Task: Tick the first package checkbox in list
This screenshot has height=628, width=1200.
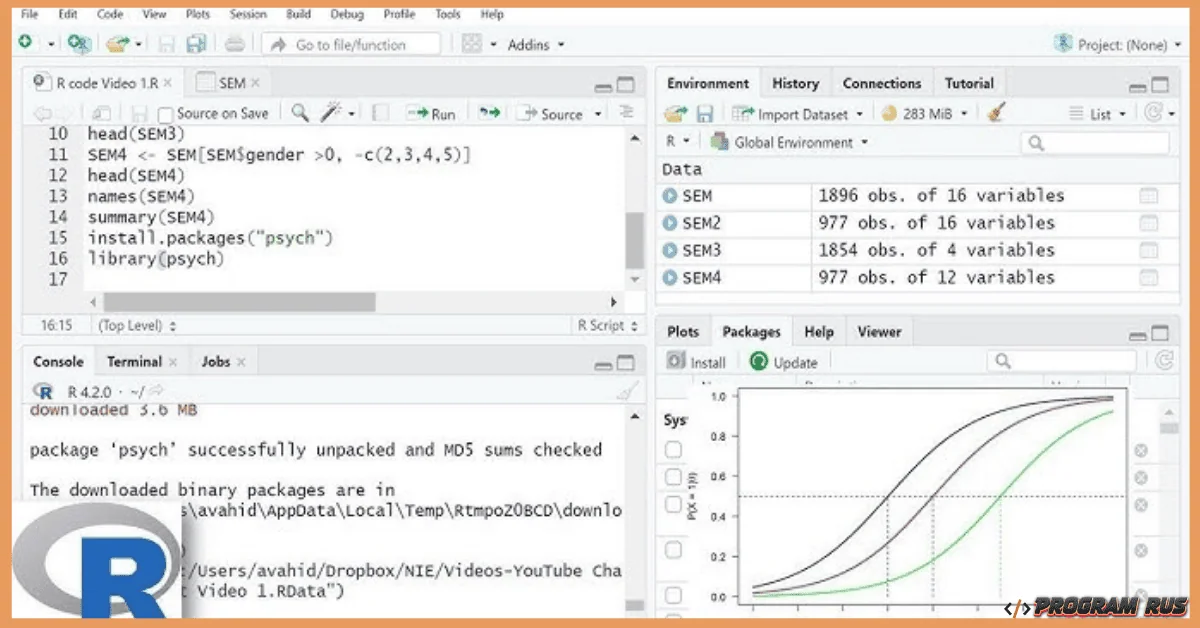Action: (674, 451)
